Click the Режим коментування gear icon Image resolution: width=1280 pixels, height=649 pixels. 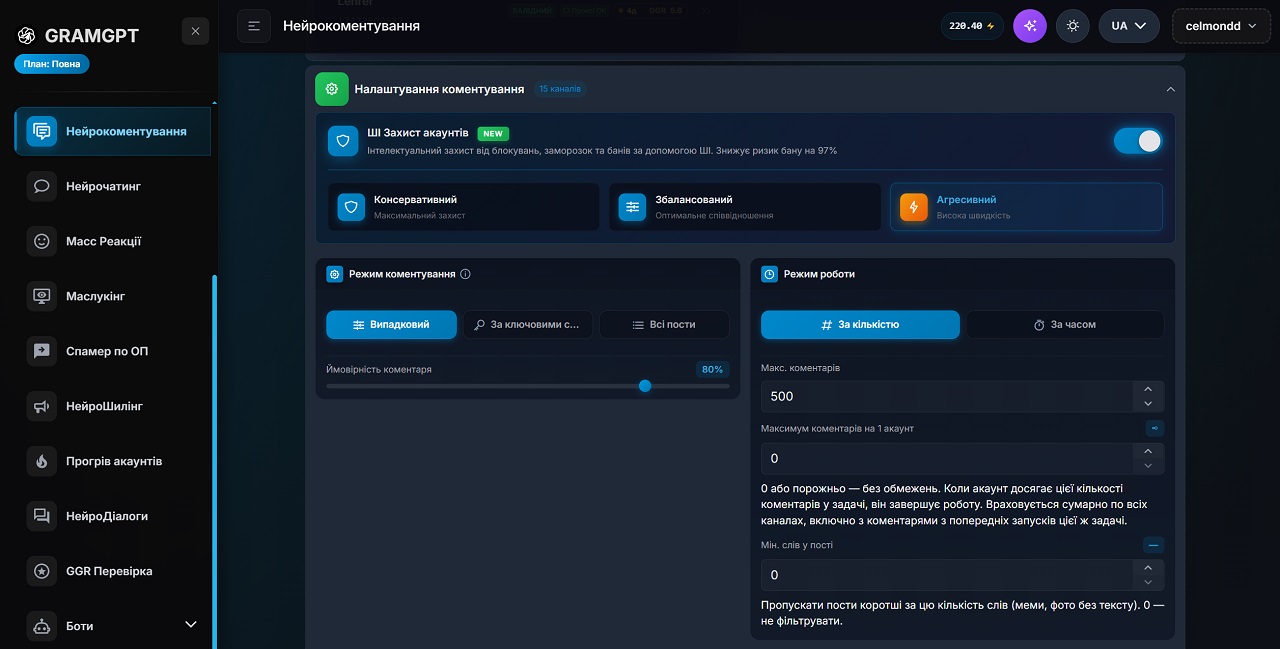pos(335,274)
